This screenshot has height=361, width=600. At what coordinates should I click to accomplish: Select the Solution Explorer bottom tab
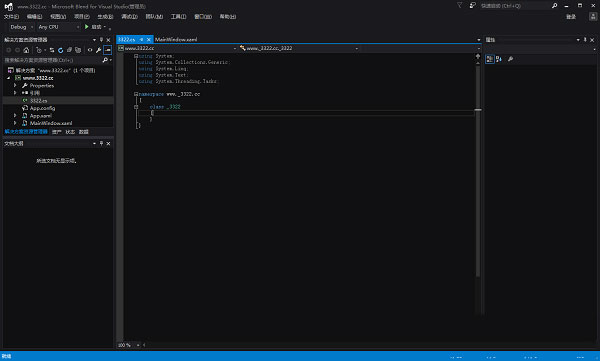pos(26,132)
